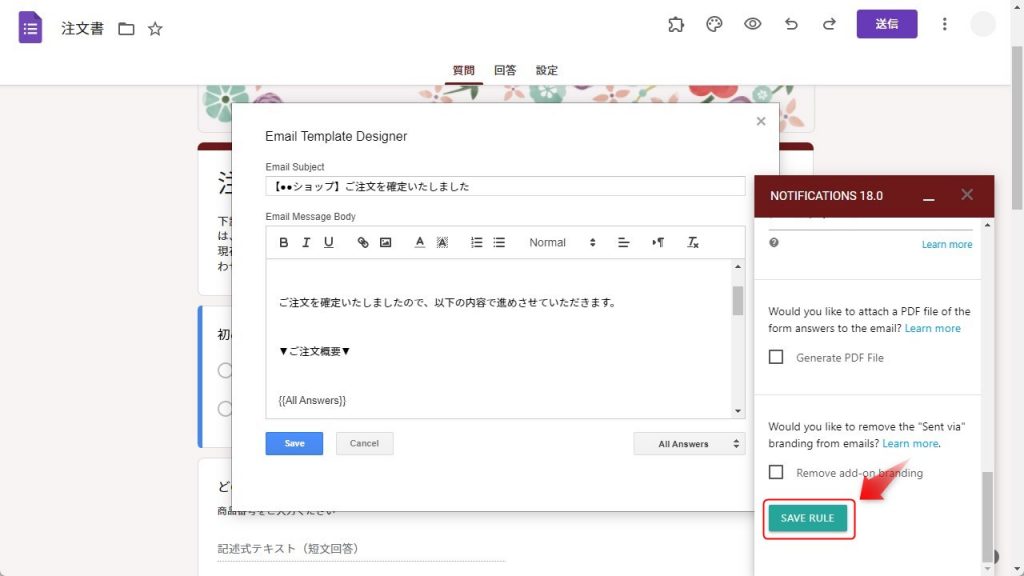
Task: Insert an image in email body
Action: pyautogui.click(x=385, y=242)
